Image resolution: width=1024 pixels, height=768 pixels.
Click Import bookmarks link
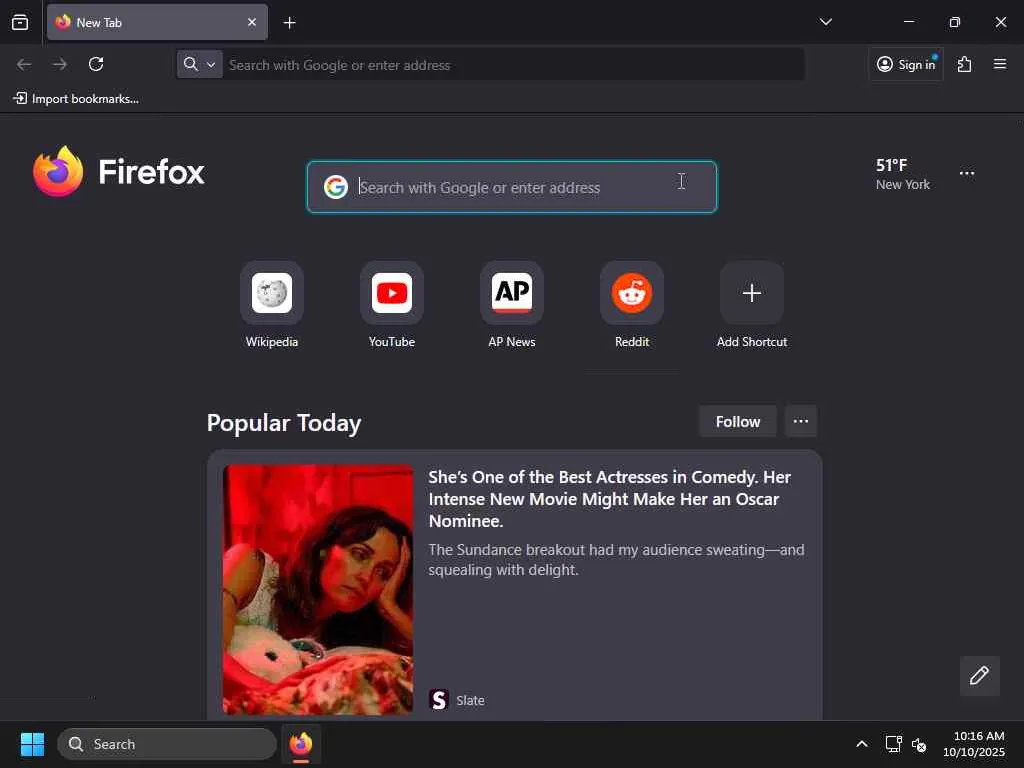click(76, 99)
